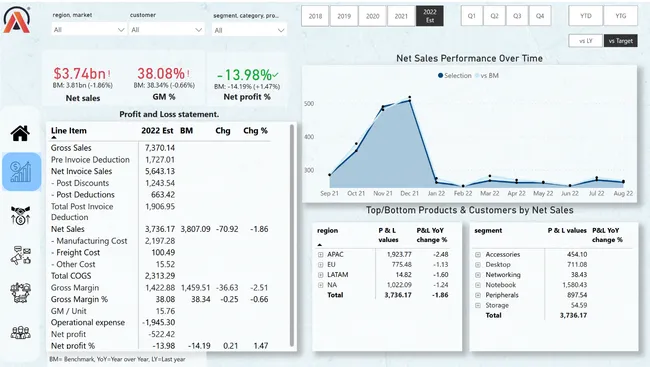Click the Selection legend marker

[440, 75]
